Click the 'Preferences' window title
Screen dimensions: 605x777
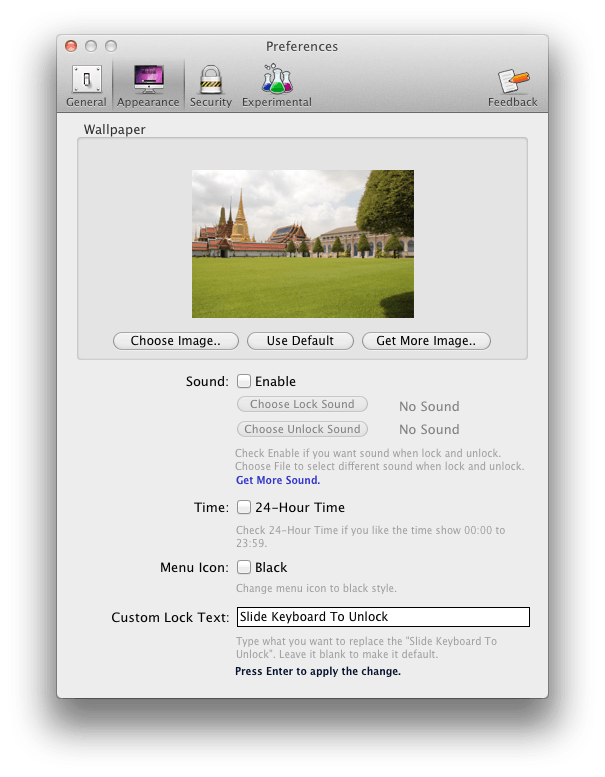[x=302, y=47]
